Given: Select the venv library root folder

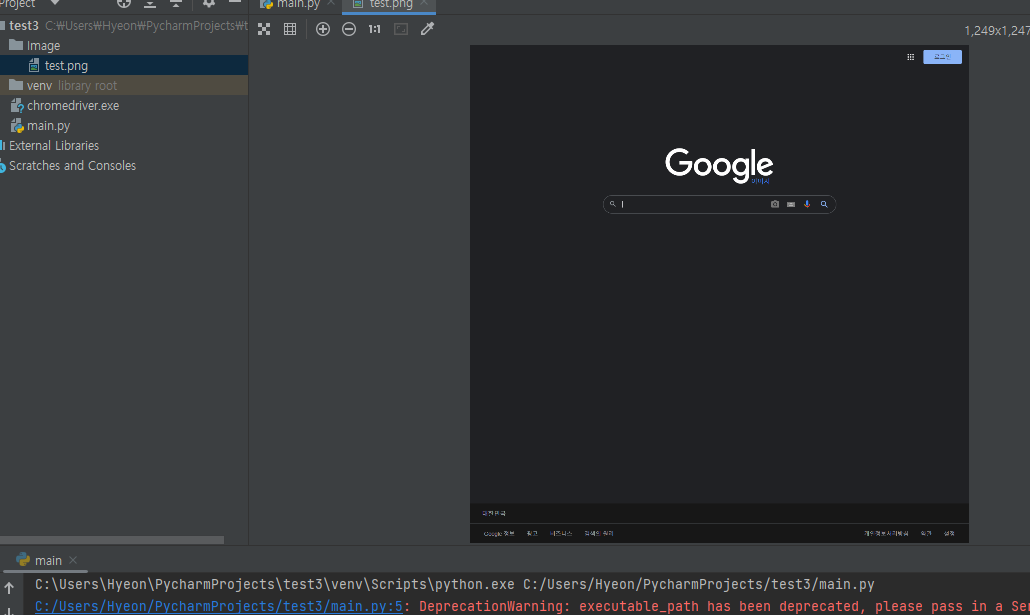Looking at the screenshot, I should [123, 85].
